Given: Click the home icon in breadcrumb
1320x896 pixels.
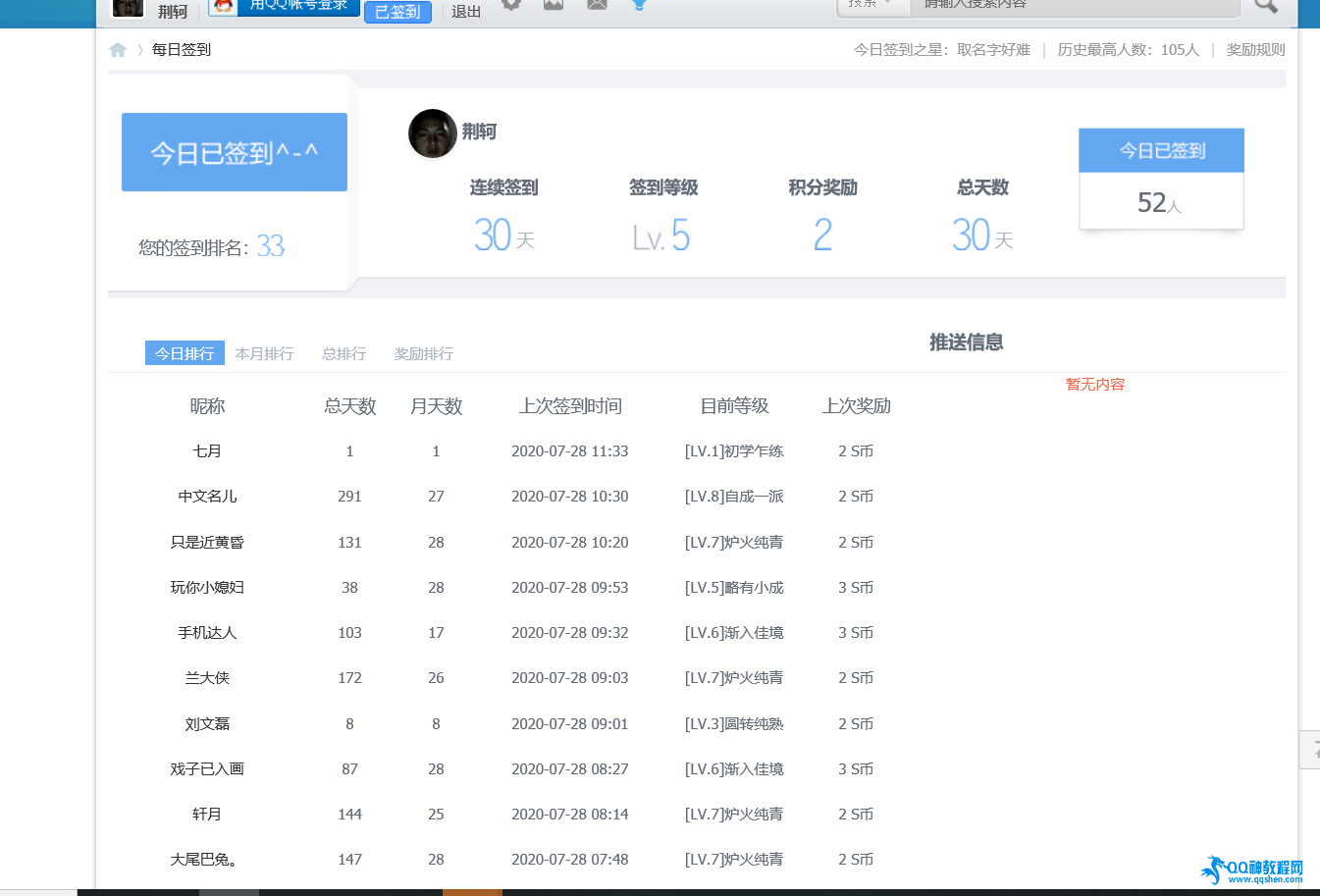Looking at the screenshot, I should [118, 50].
